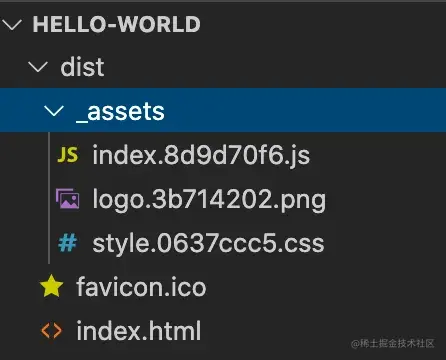Collapse the HELLO-WORLD root chevron
Screen dimensions: 446x360
(x=12, y=24)
